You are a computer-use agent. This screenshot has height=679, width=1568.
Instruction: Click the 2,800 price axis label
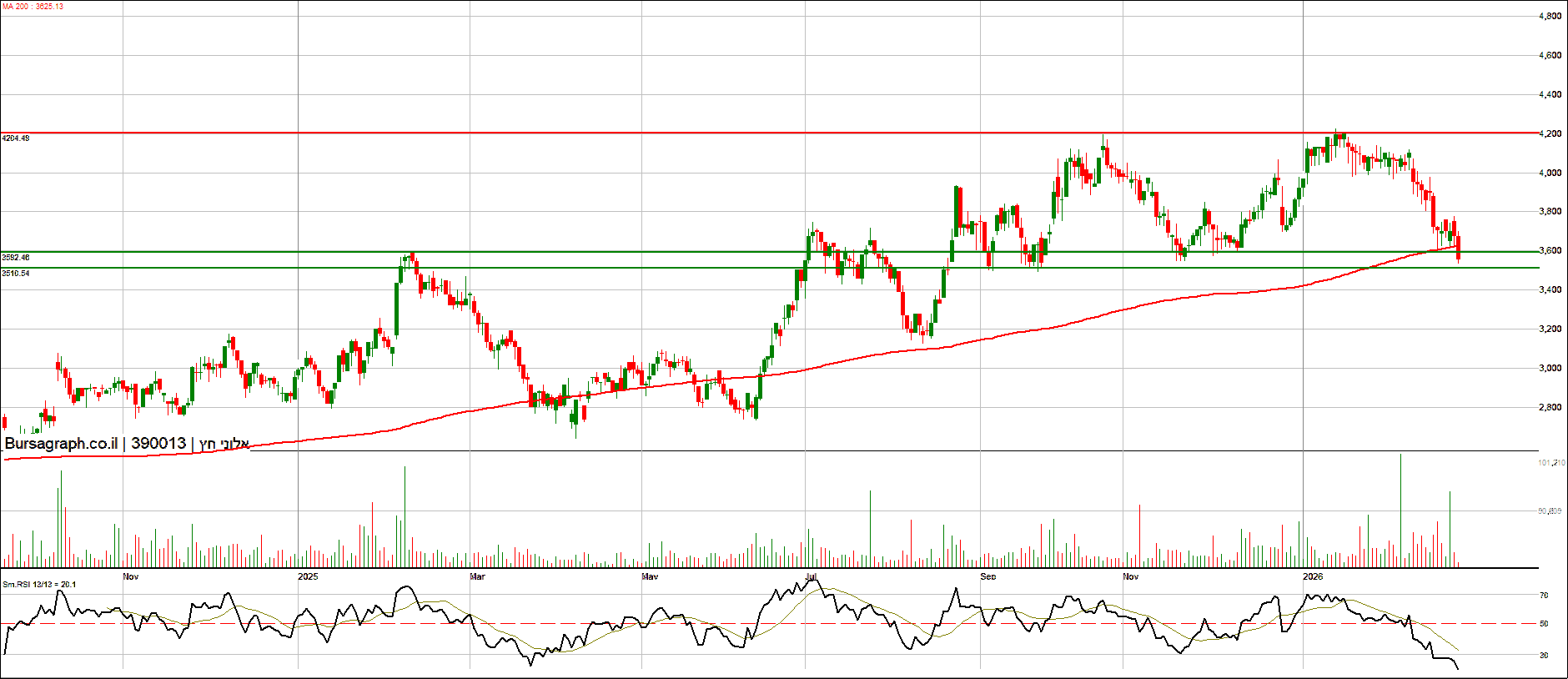(x=1550, y=408)
